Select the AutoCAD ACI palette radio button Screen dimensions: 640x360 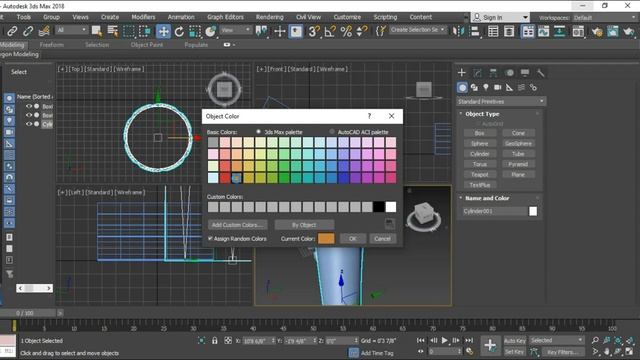click(x=332, y=132)
